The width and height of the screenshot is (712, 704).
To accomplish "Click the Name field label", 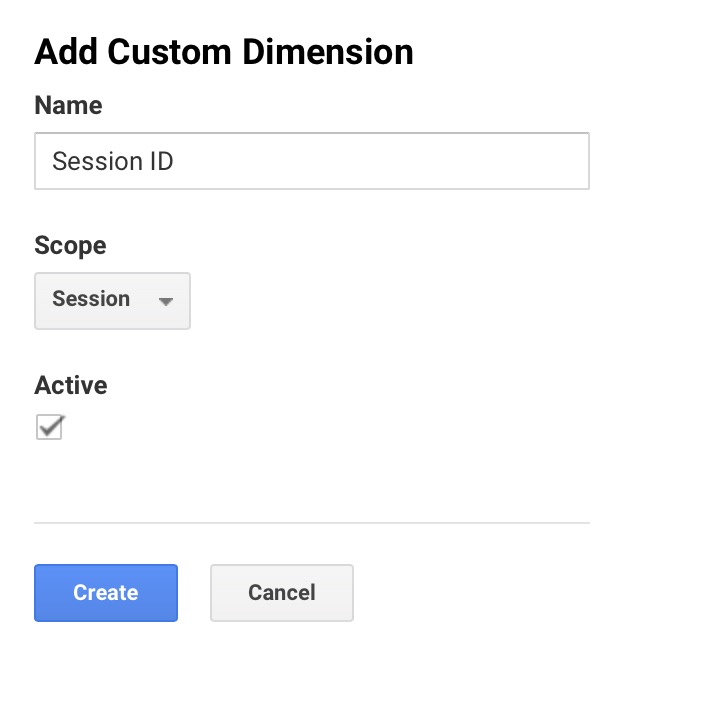I will coord(69,105).
